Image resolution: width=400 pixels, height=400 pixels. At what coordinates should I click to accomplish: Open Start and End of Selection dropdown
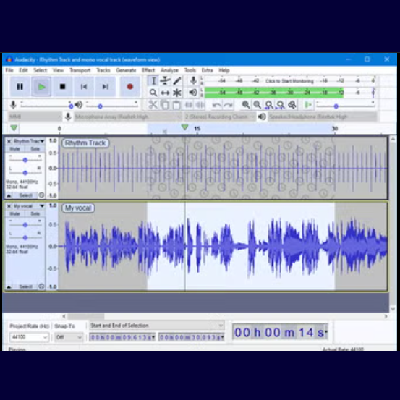[x=157, y=325]
